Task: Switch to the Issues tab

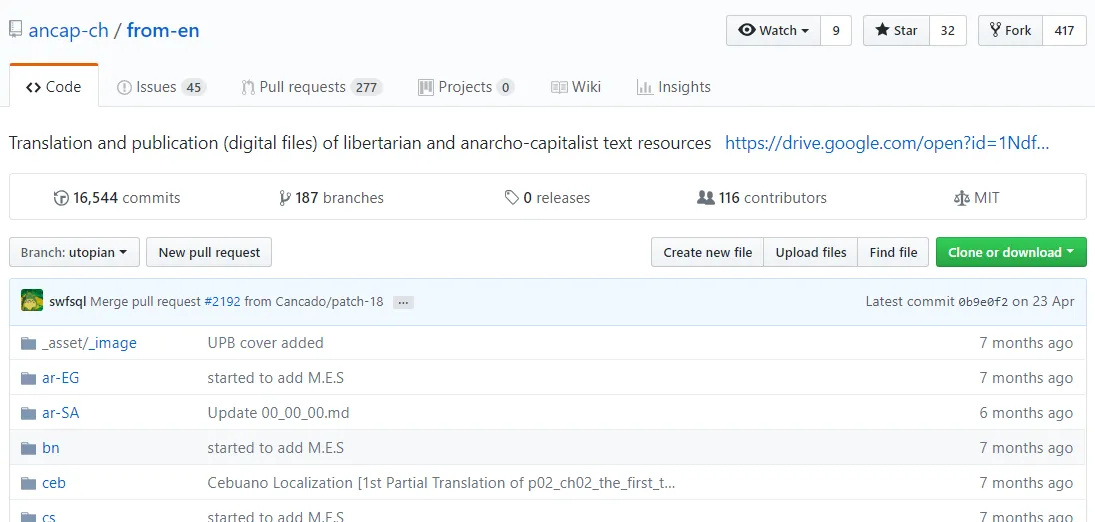Action: pos(161,87)
